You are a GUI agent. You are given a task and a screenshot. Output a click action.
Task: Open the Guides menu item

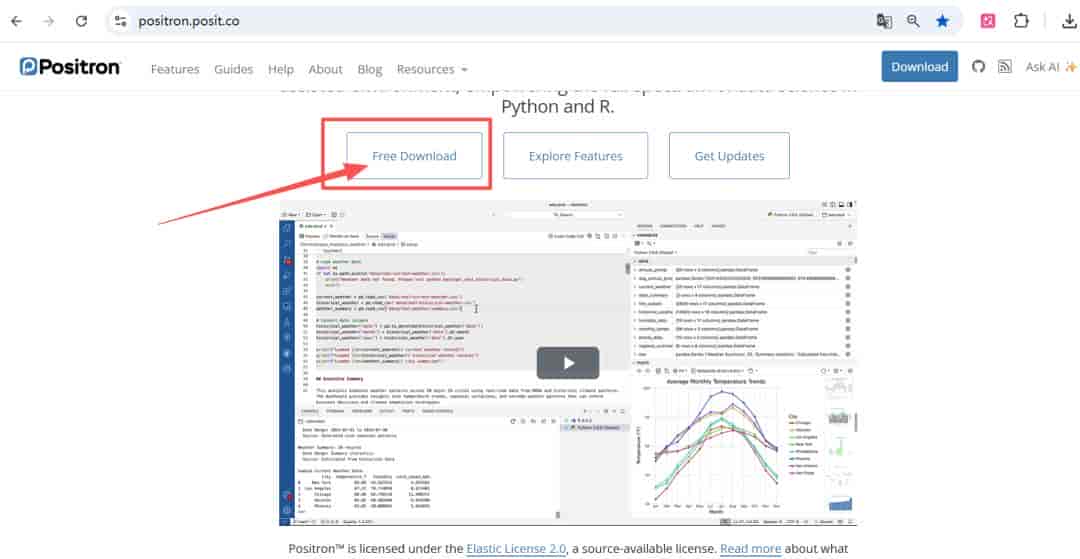tap(233, 70)
